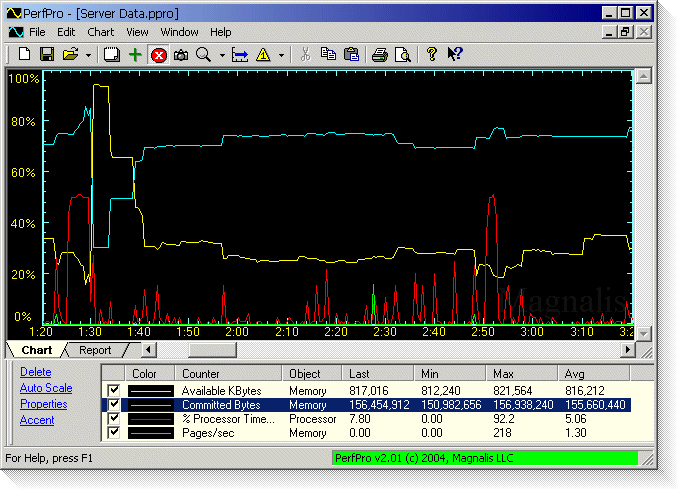The width and height of the screenshot is (678, 490).
Task: Click the Last value 817,016
Action: click(369, 391)
